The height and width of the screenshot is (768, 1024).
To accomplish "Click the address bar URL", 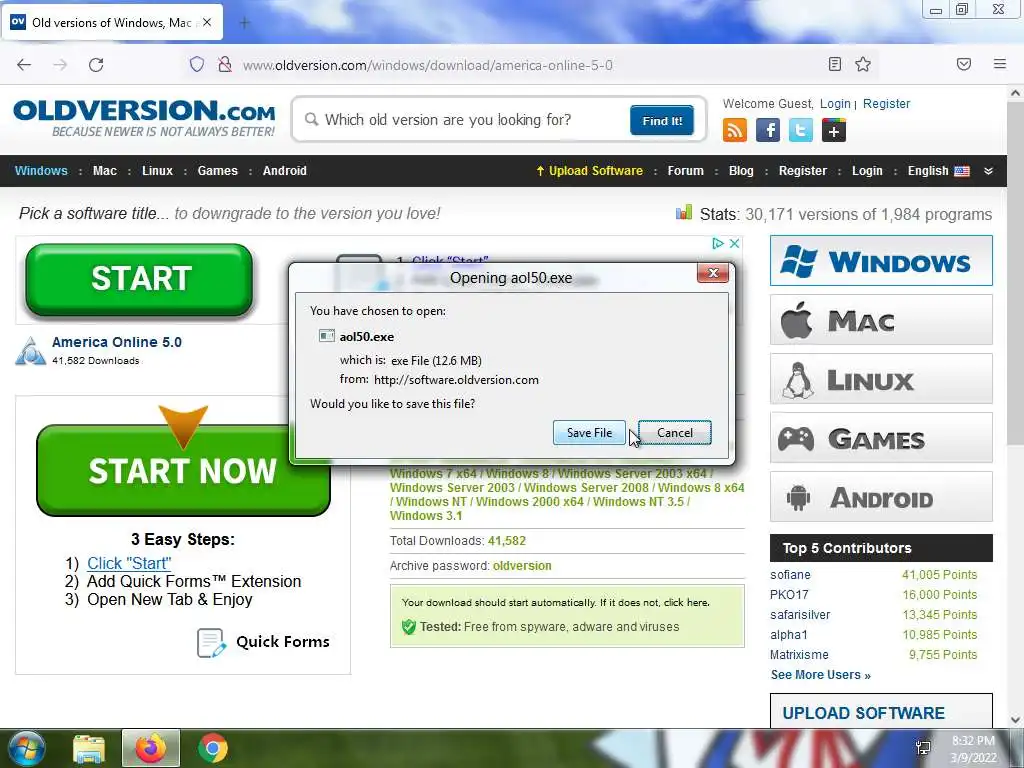I will (x=428, y=65).
